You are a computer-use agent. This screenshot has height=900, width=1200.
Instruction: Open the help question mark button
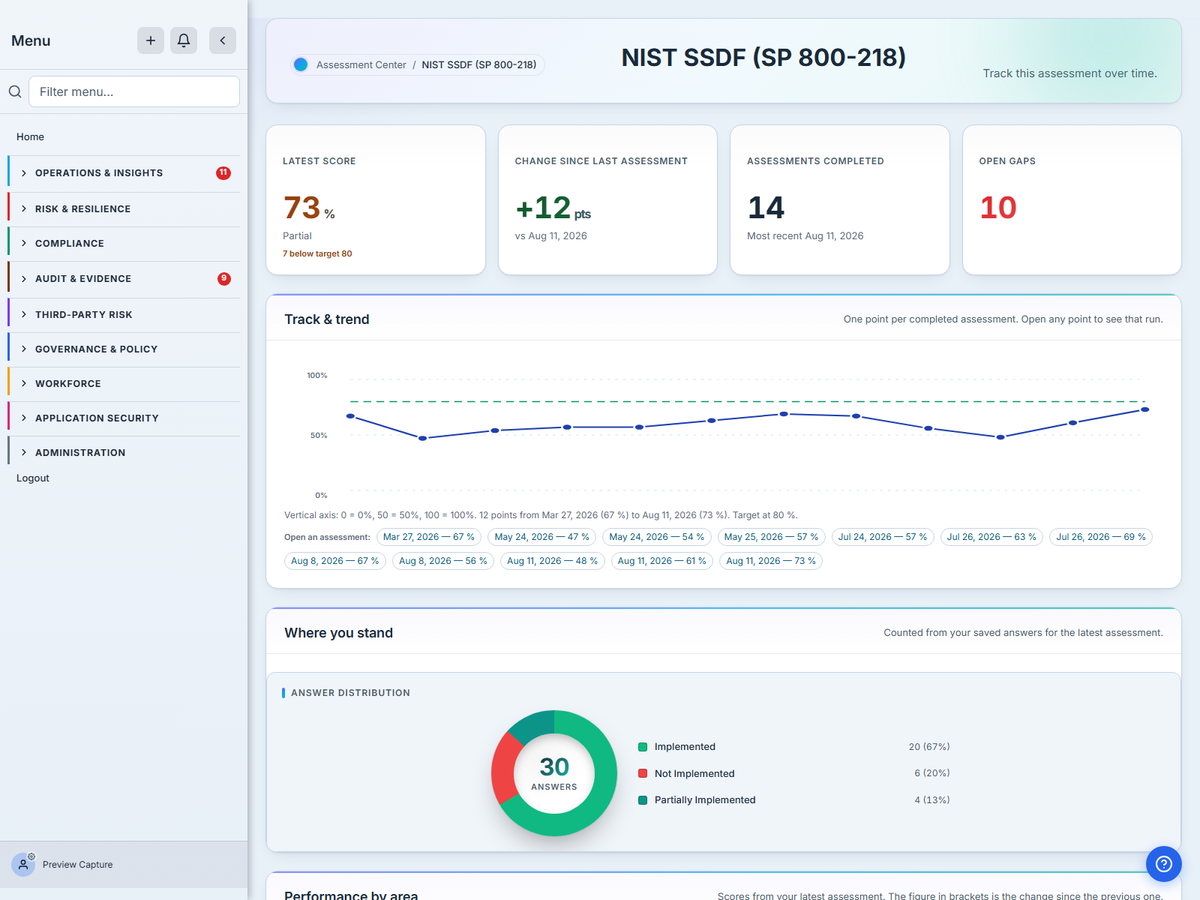[1163, 864]
